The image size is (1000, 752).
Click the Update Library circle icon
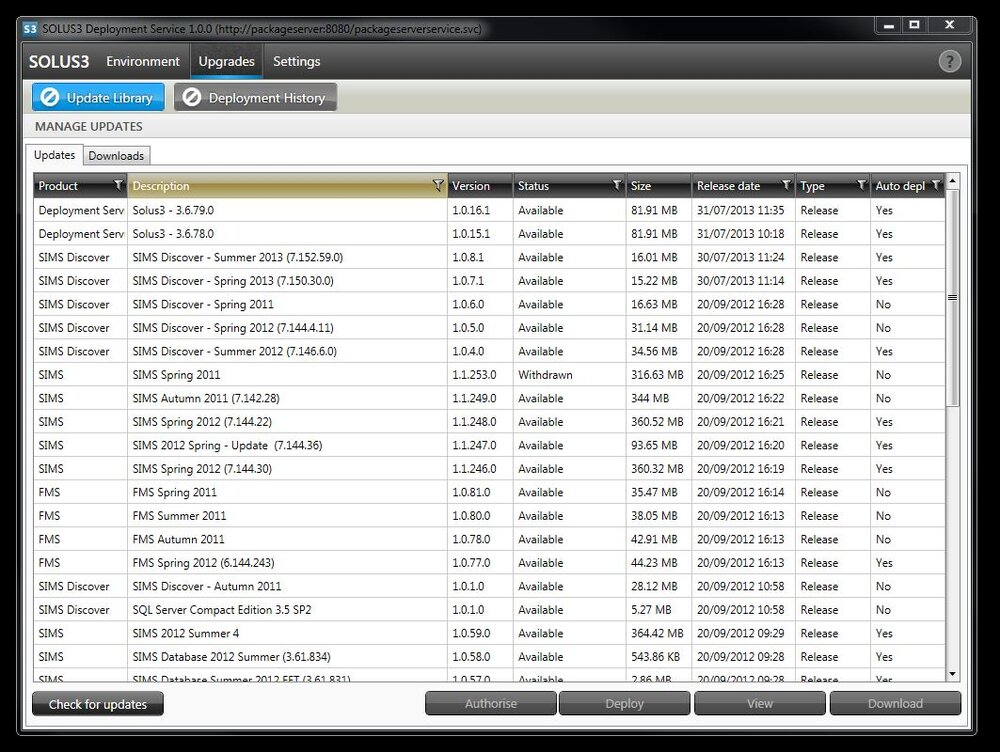click(50, 97)
